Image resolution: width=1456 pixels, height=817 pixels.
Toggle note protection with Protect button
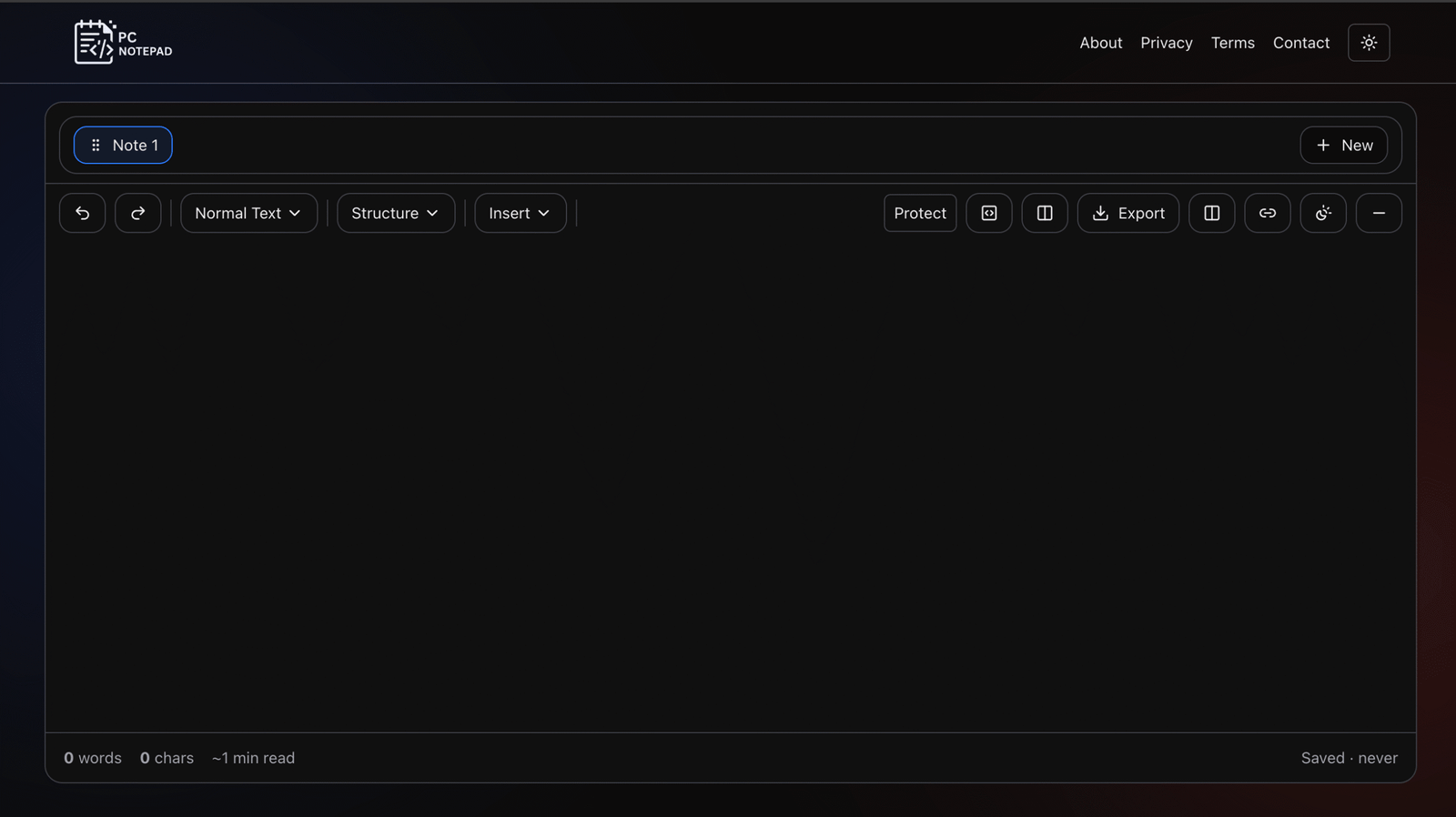coord(920,213)
